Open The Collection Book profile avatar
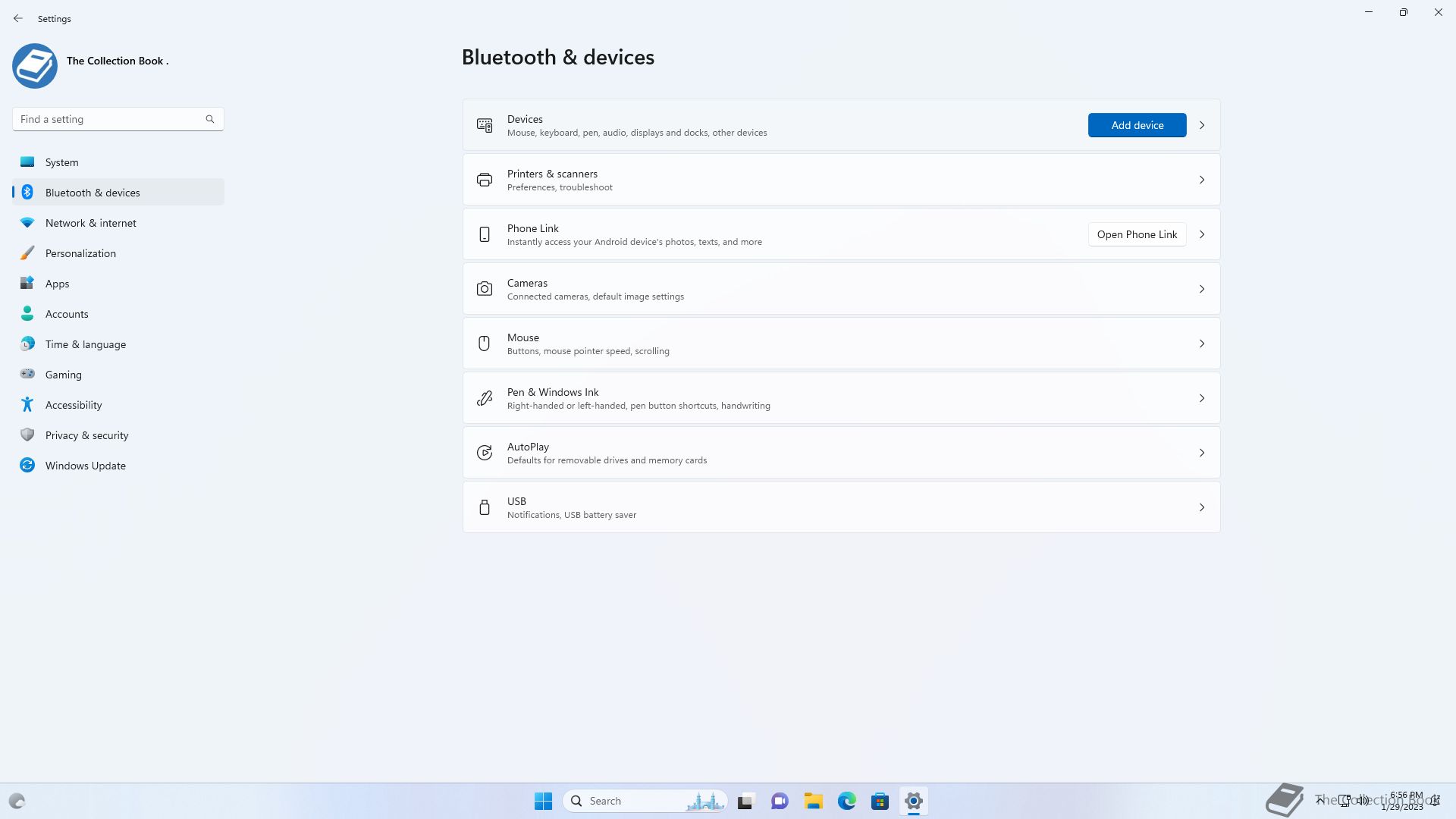This screenshot has height=819, width=1456. pyautogui.click(x=35, y=66)
